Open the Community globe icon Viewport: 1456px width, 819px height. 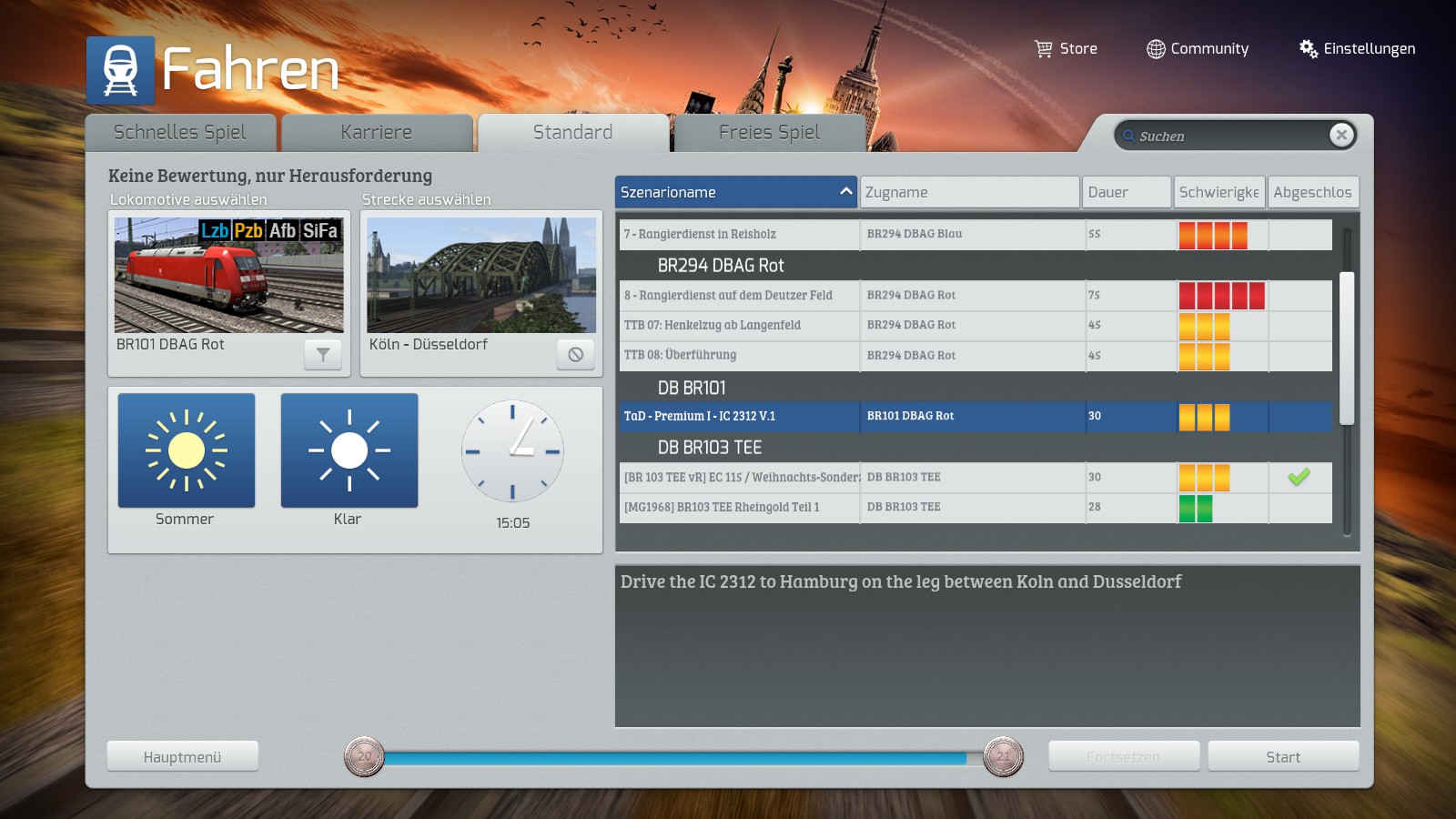tap(1156, 49)
